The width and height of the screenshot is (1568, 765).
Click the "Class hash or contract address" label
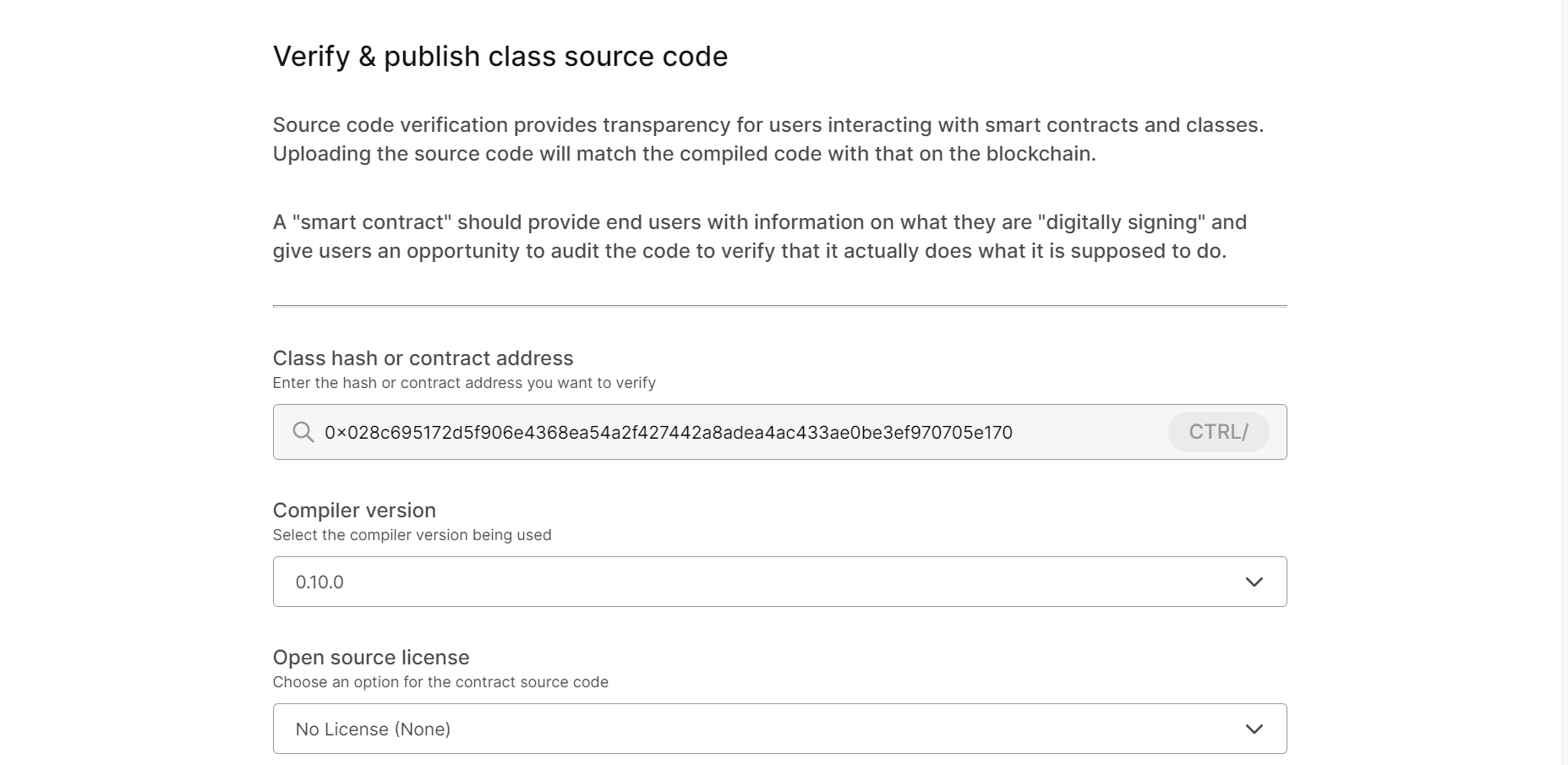point(423,358)
